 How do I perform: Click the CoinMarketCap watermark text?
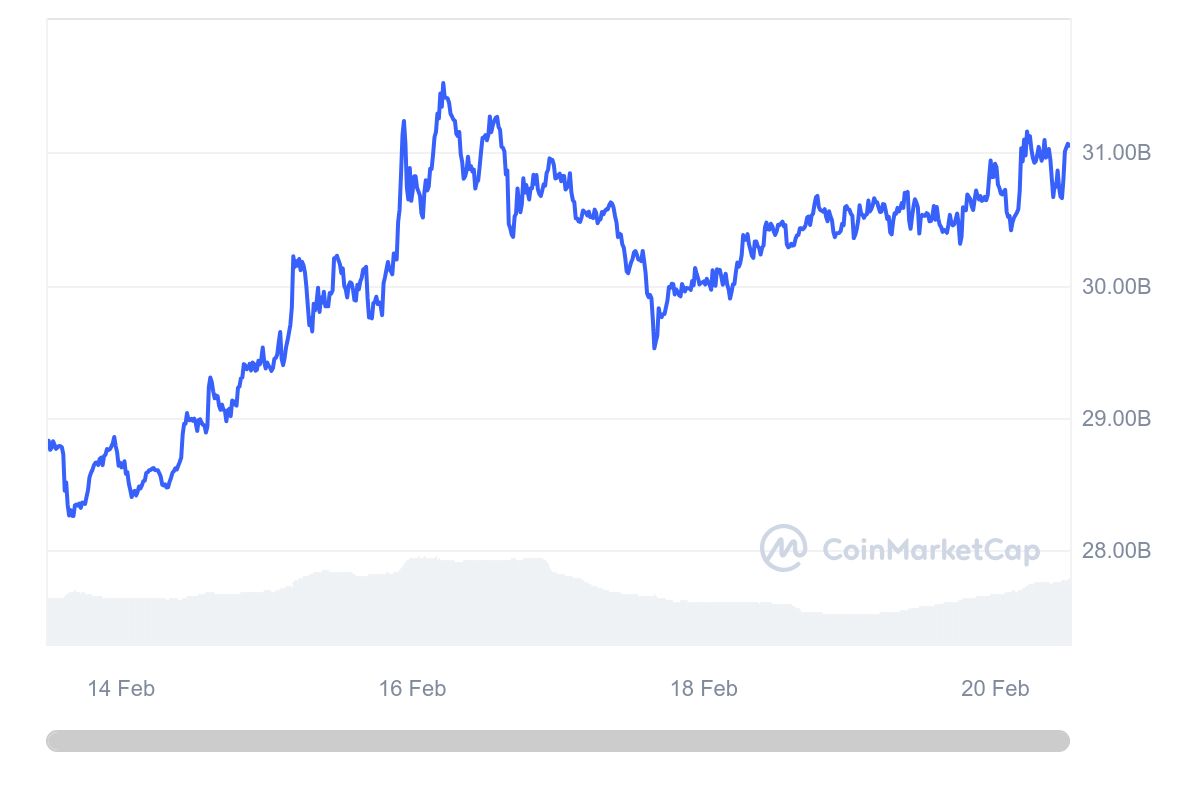(x=930, y=550)
